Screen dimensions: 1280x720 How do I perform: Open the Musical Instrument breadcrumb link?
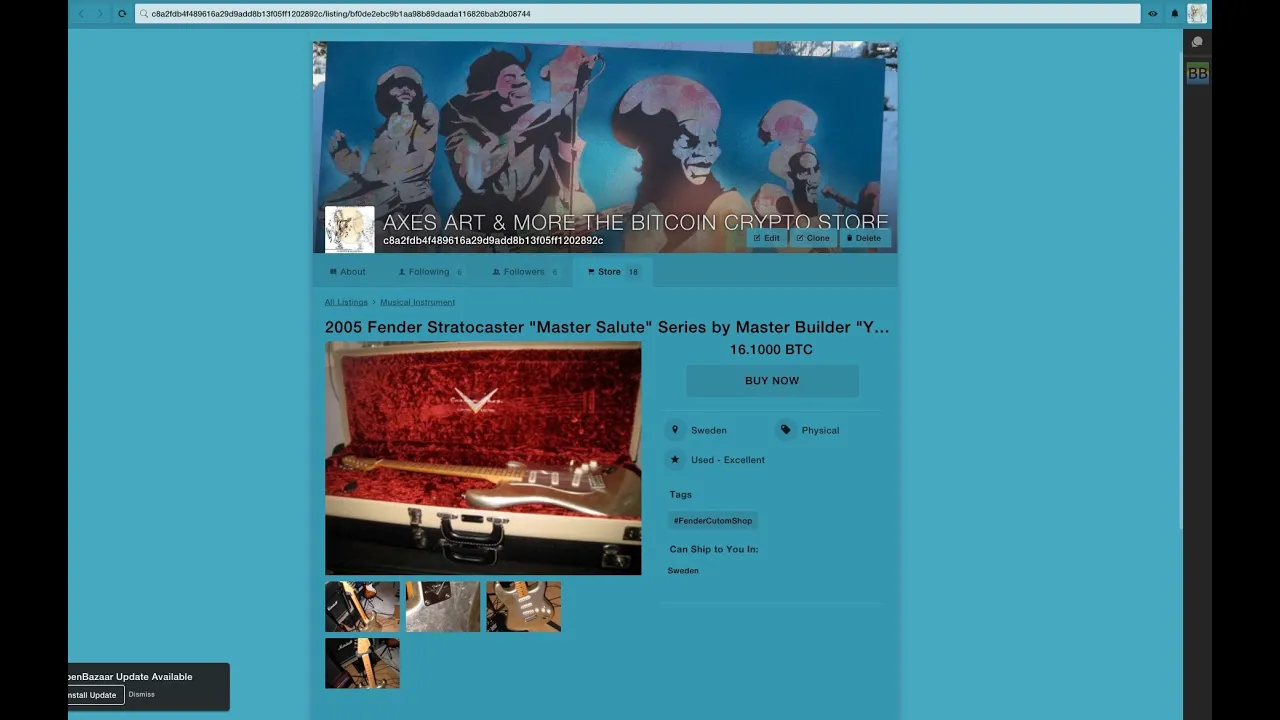coord(417,302)
